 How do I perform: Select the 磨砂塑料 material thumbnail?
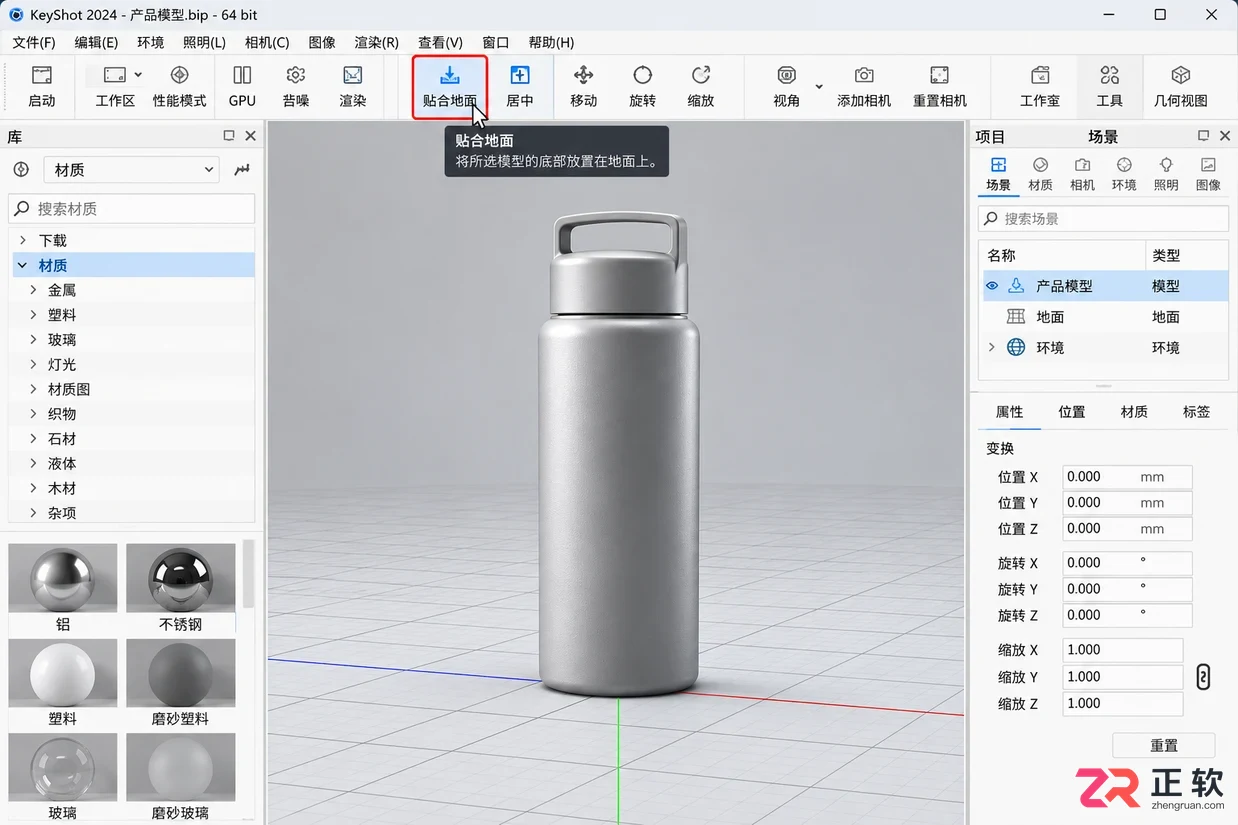tap(181, 673)
